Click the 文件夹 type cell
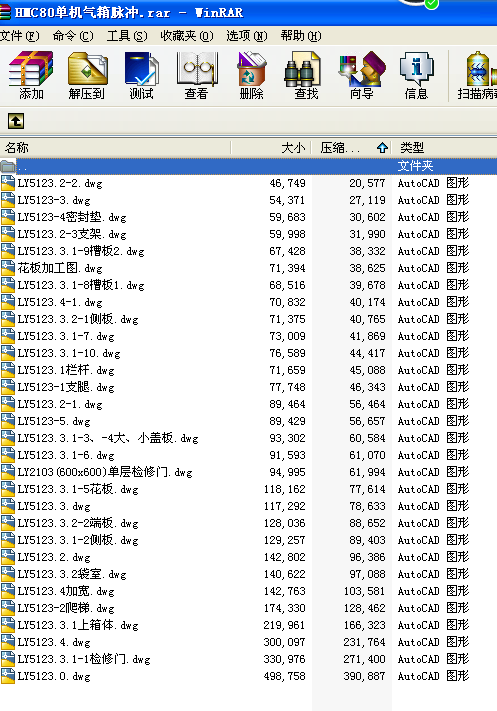The width and height of the screenshot is (497, 711). click(x=415, y=166)
